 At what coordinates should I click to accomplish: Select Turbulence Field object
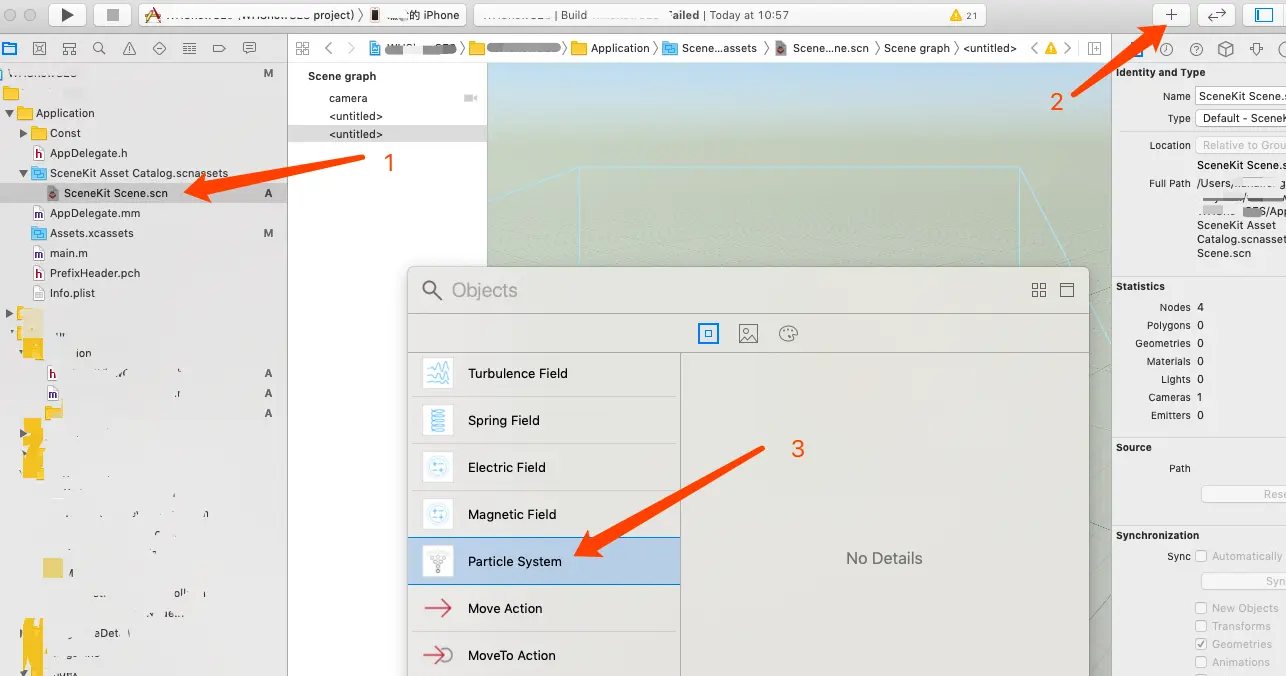click(544, 373)
